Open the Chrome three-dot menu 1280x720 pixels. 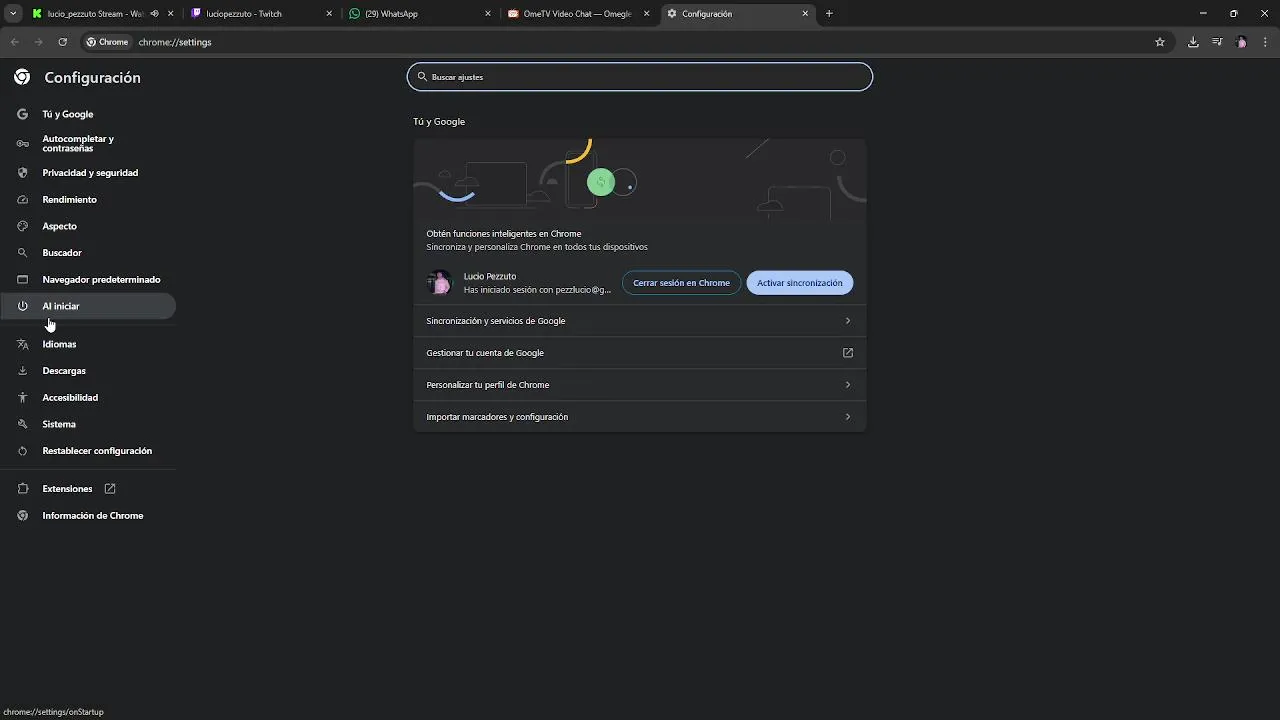(x=1266, y=42)
